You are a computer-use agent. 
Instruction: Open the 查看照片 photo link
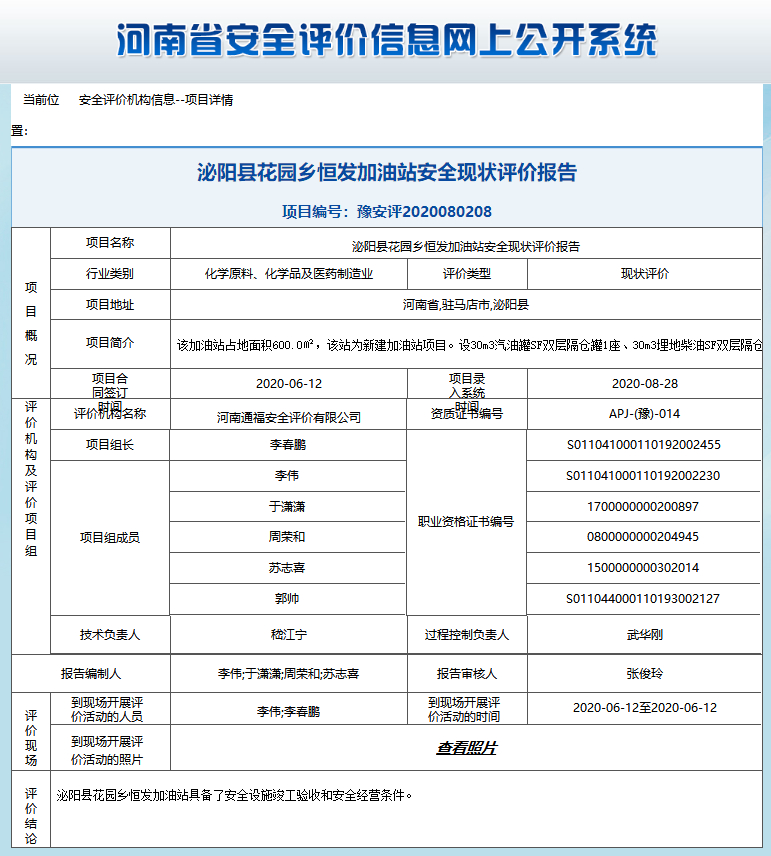coord(466,748)
